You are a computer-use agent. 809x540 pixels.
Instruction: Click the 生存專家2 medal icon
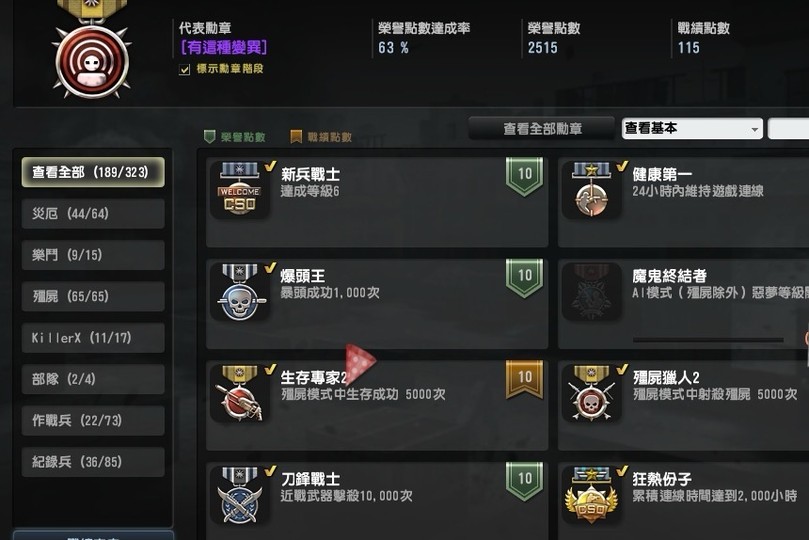click(x=240, y=393)
